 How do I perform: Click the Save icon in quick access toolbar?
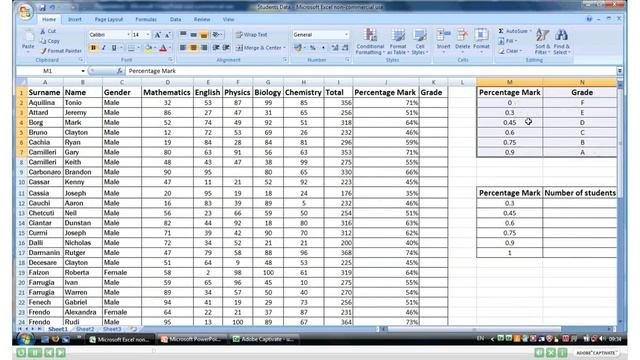click(x=42, y=7)
